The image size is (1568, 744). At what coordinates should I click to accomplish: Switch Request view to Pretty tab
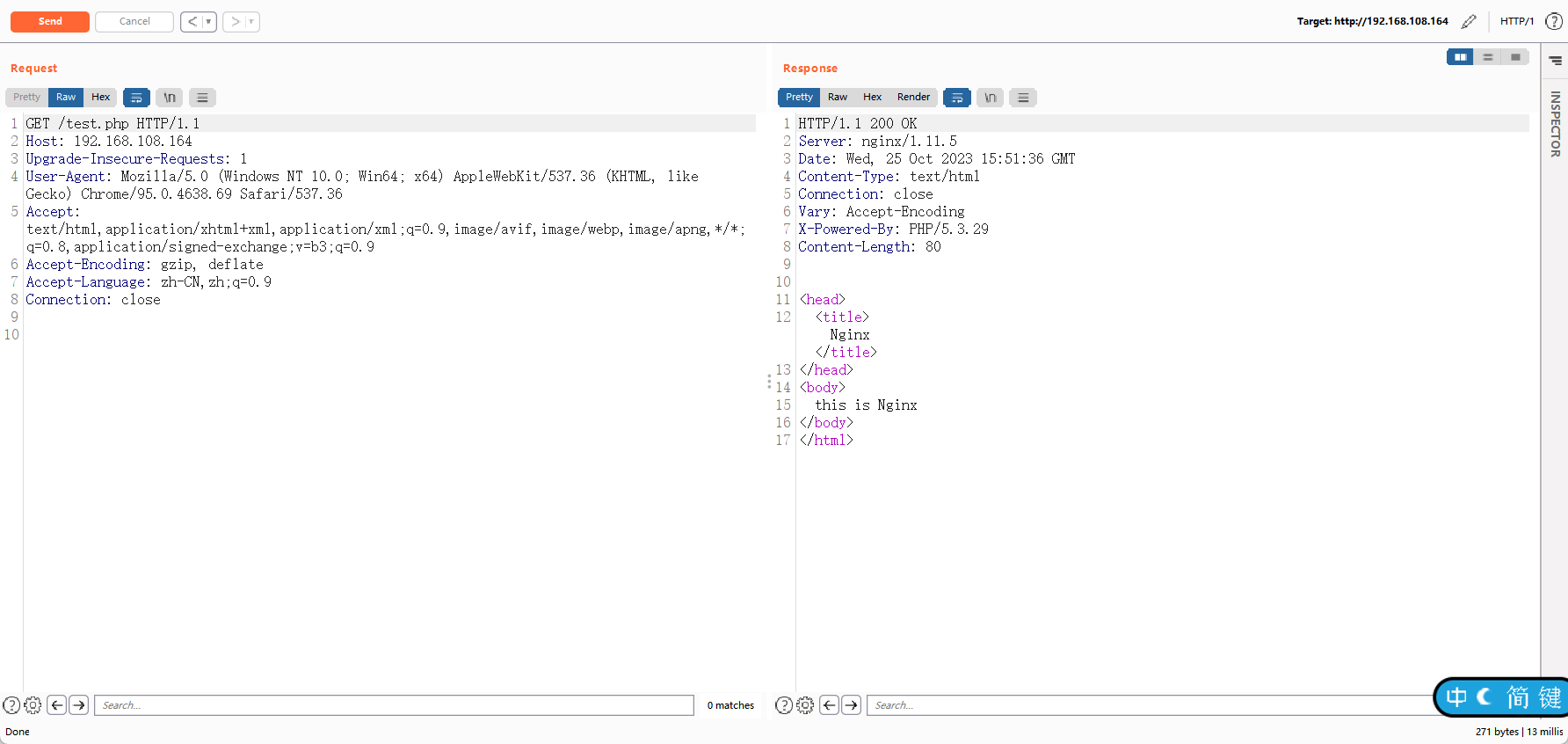[26, 97]
